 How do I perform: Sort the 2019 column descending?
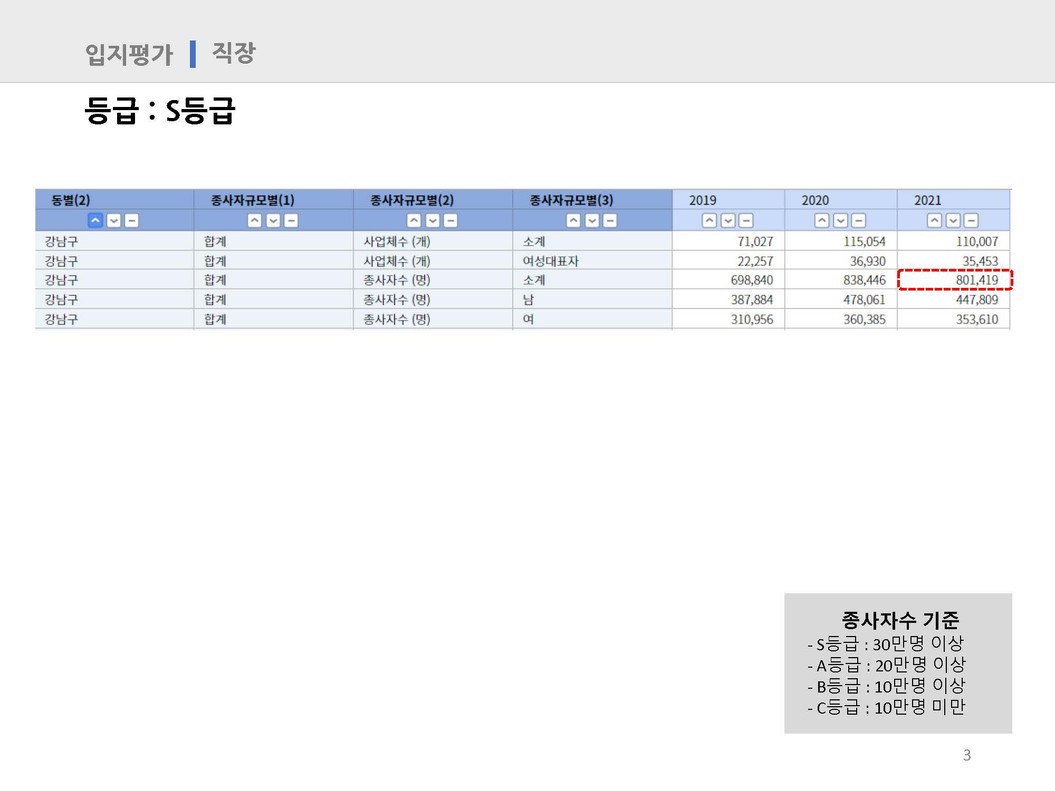[728, 221]
